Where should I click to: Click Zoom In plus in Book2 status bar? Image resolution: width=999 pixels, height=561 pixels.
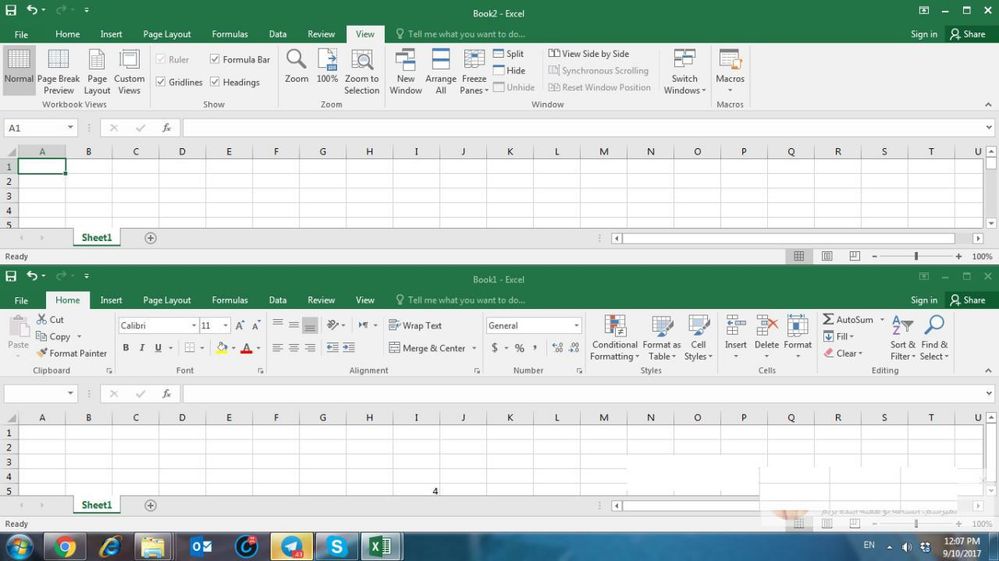coord(958,256)
